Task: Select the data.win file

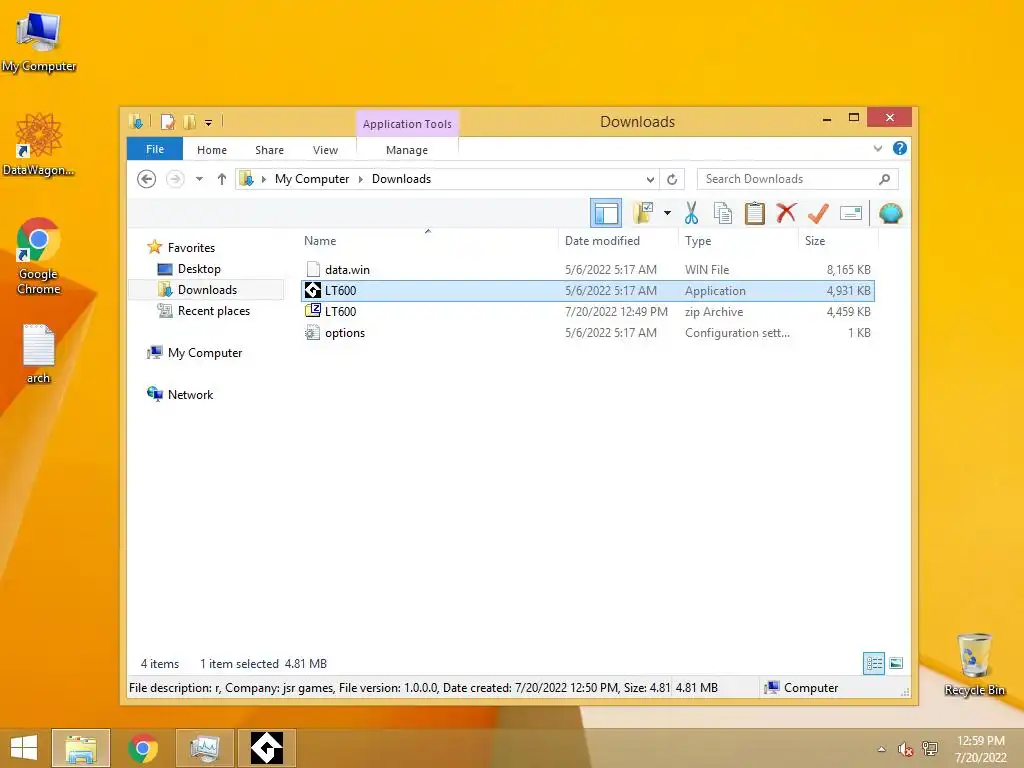Action: (x=588, y=270)
